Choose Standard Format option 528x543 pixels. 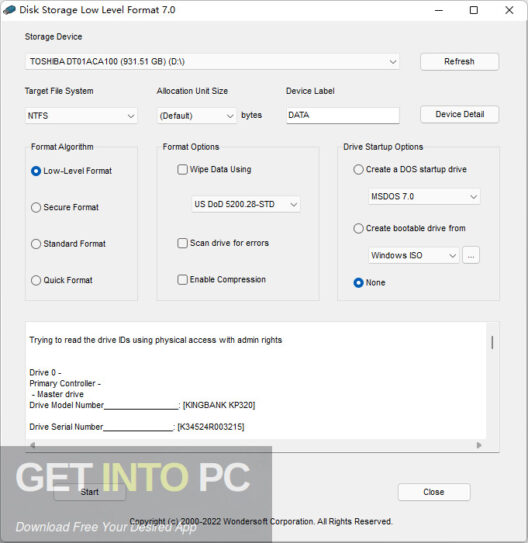click(69, 244)
